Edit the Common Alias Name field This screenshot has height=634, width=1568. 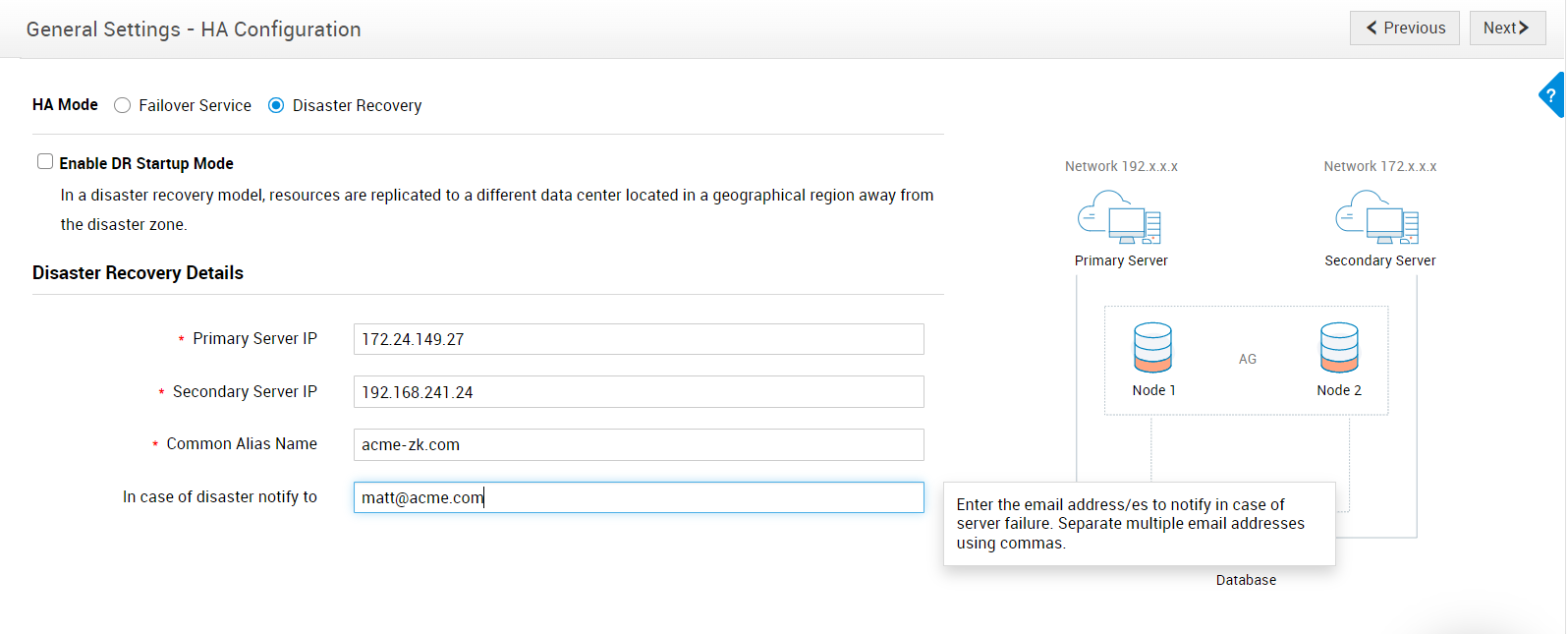639,444
